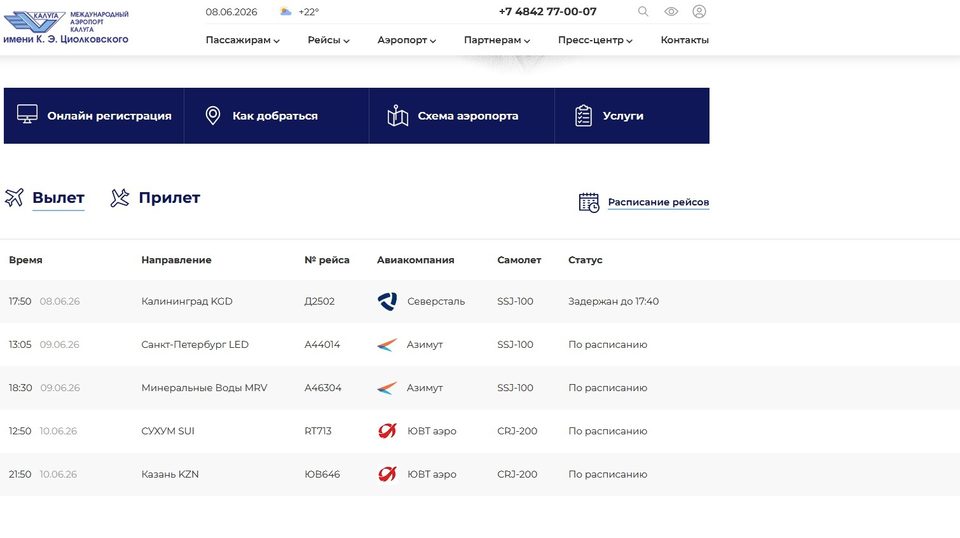Screen dimensions: 960x538
Task: Switch to the Вылет tab
Action: 58,198
